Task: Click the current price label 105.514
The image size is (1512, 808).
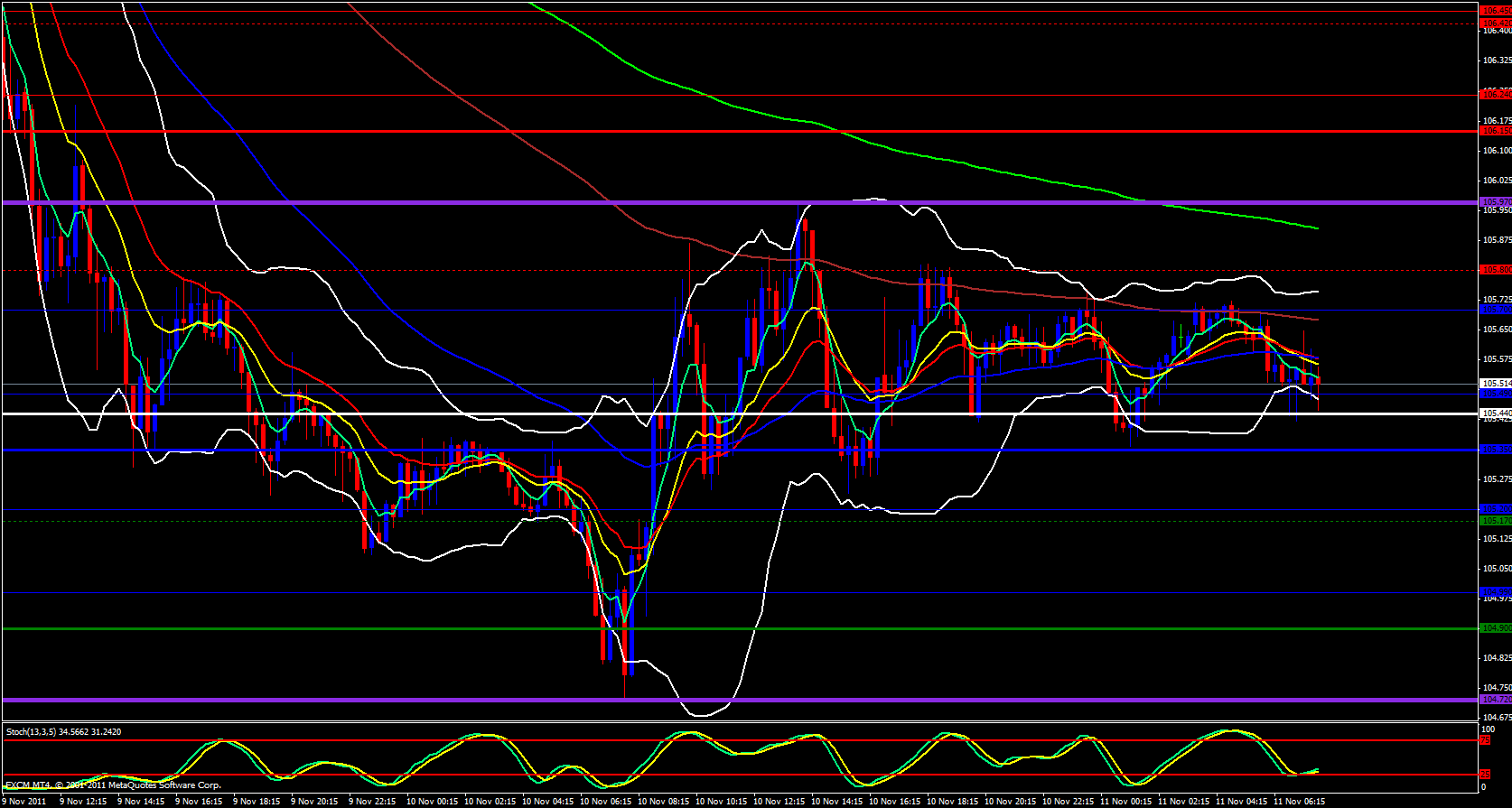Action: pyautogui.click(x=1496, y=384)
